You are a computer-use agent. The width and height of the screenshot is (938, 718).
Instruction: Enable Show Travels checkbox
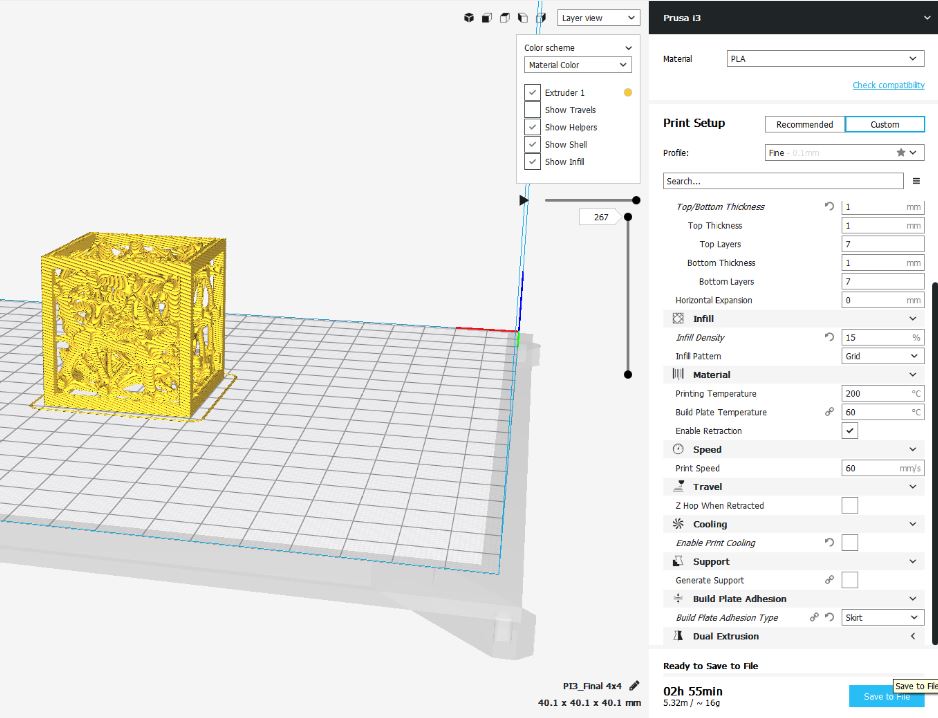tap(532, 109)
